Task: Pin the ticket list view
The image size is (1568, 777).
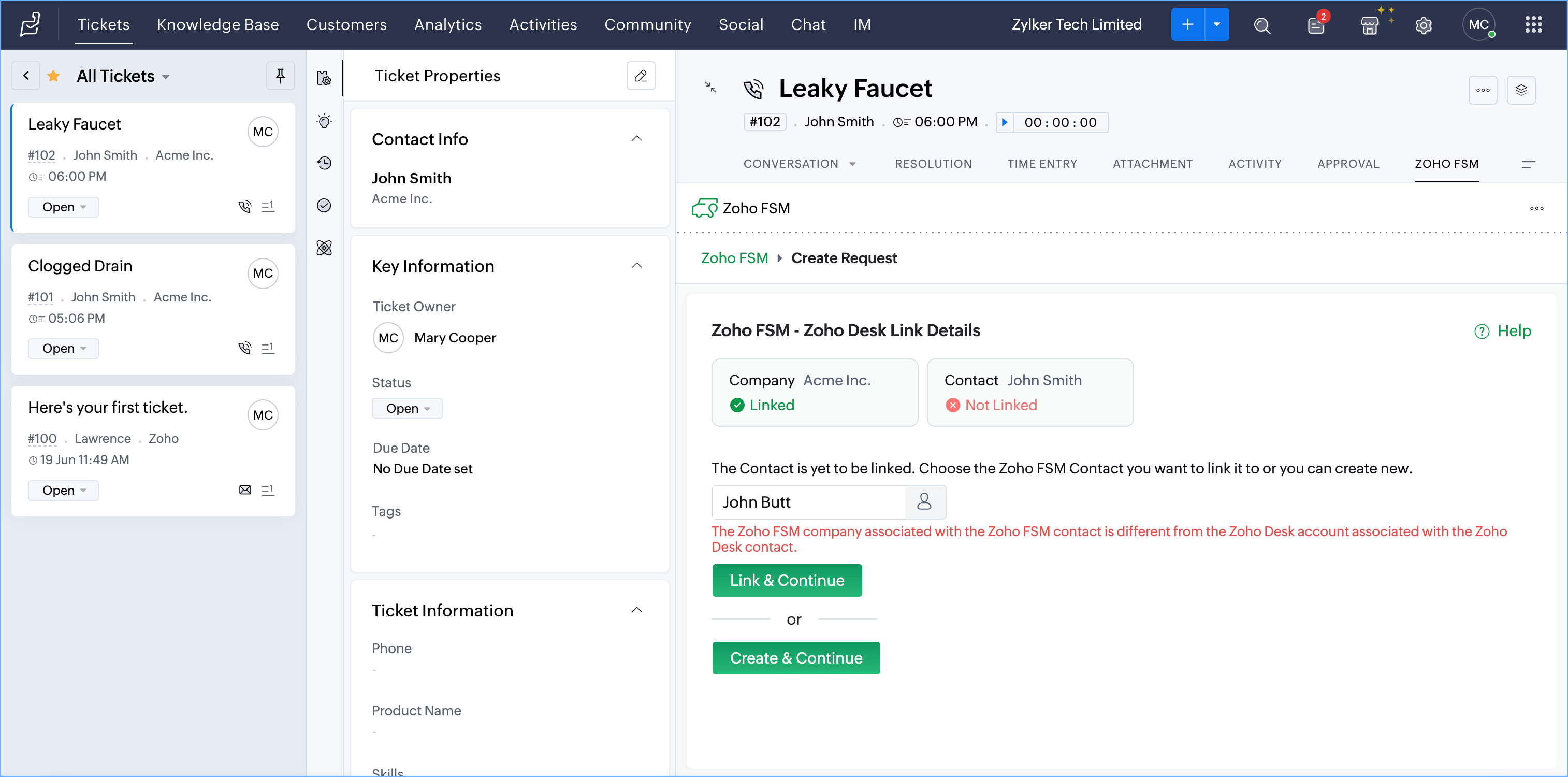Action: click(x=280, y=76)
